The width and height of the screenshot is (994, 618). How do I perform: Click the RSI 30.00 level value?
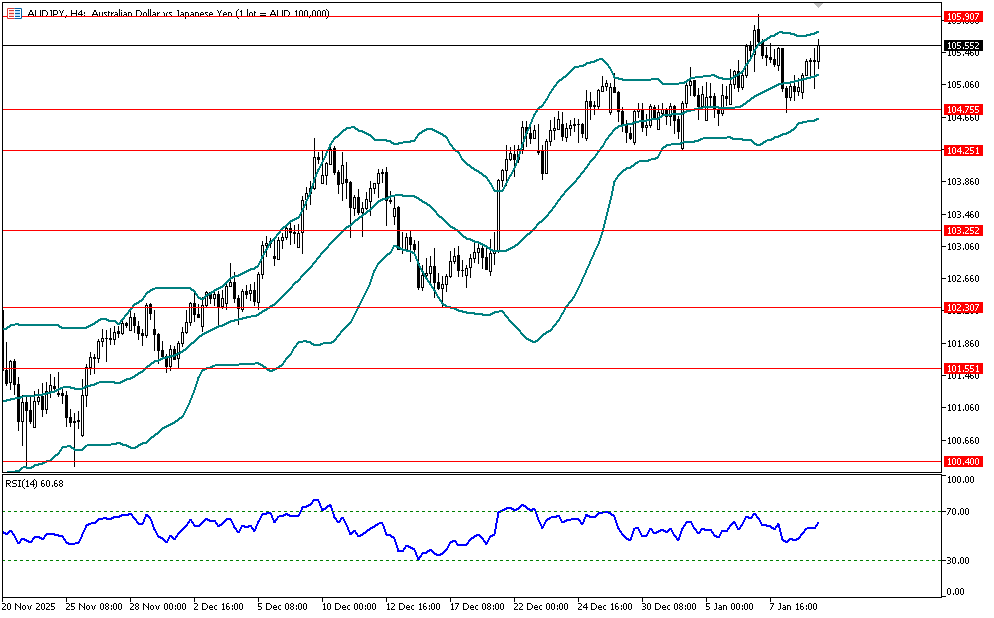pos(959,561)
